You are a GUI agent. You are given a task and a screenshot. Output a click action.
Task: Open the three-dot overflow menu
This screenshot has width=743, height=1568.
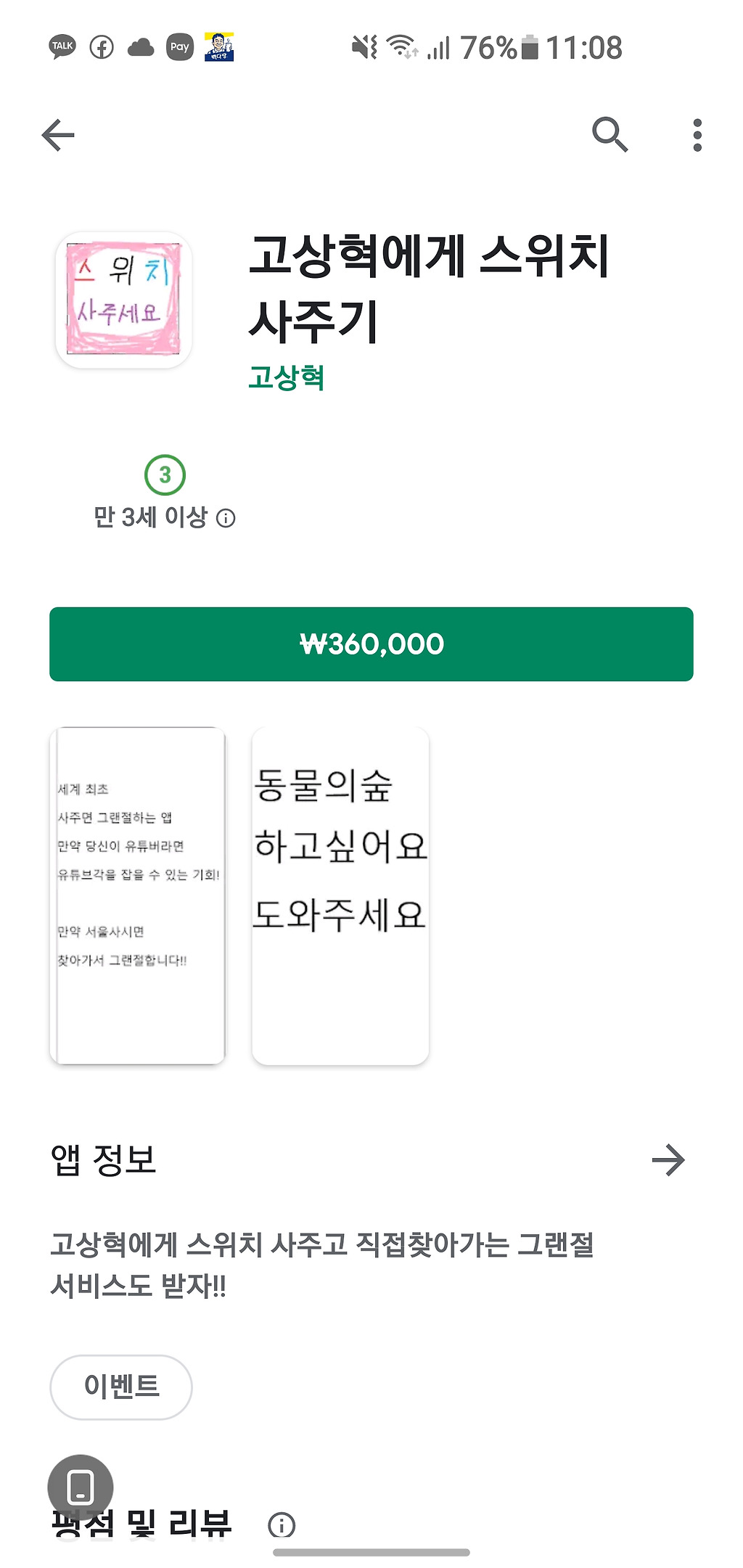(x=697, y=136)
